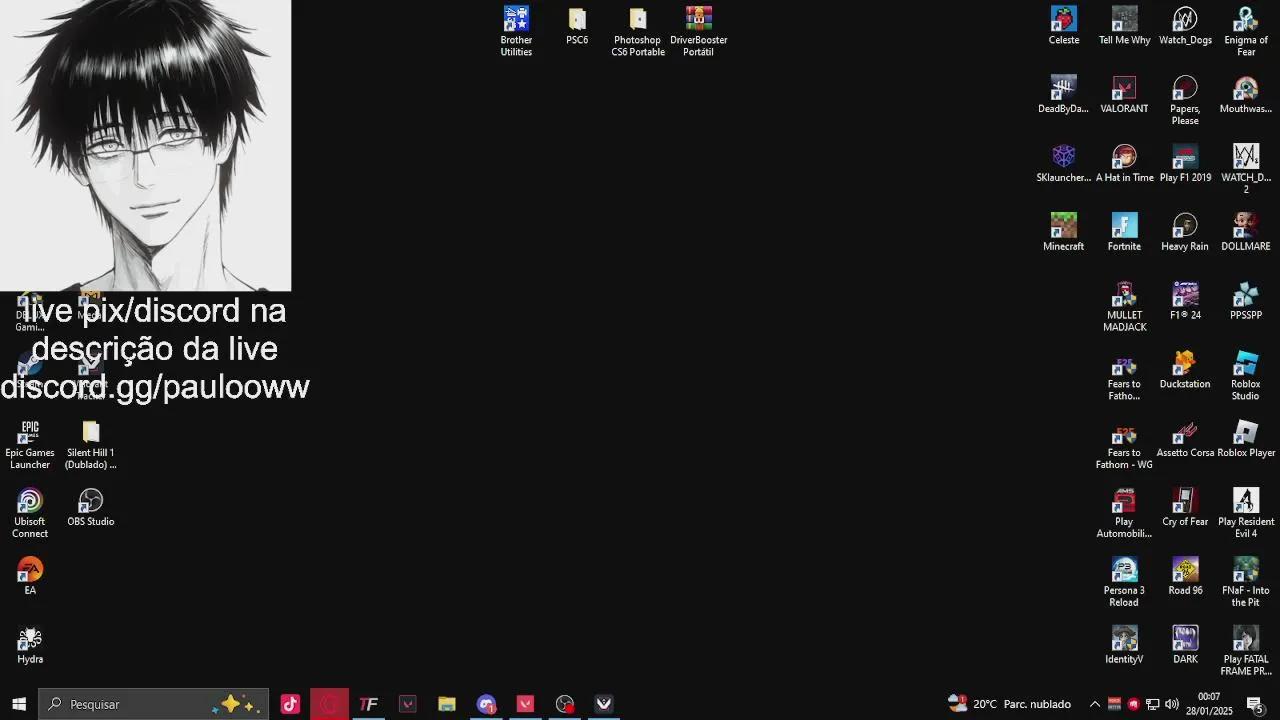Expand the hidden system tray icons
This screenshot has width=1280, height=720.
(1094, 704)
